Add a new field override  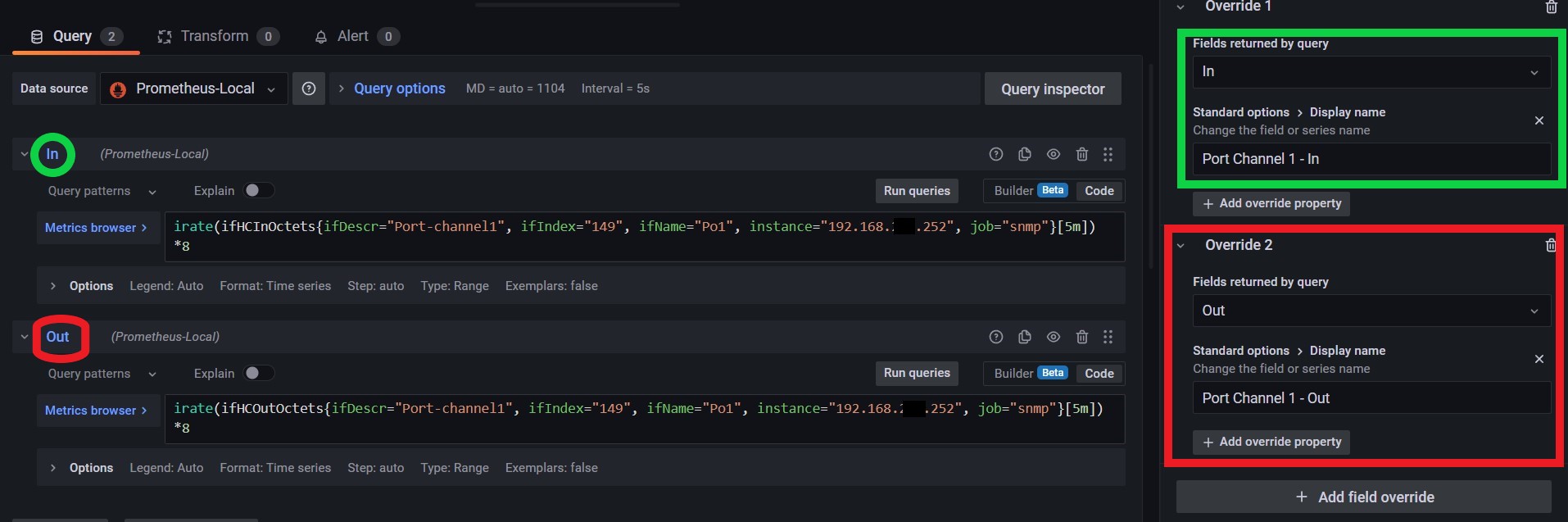1364,497
